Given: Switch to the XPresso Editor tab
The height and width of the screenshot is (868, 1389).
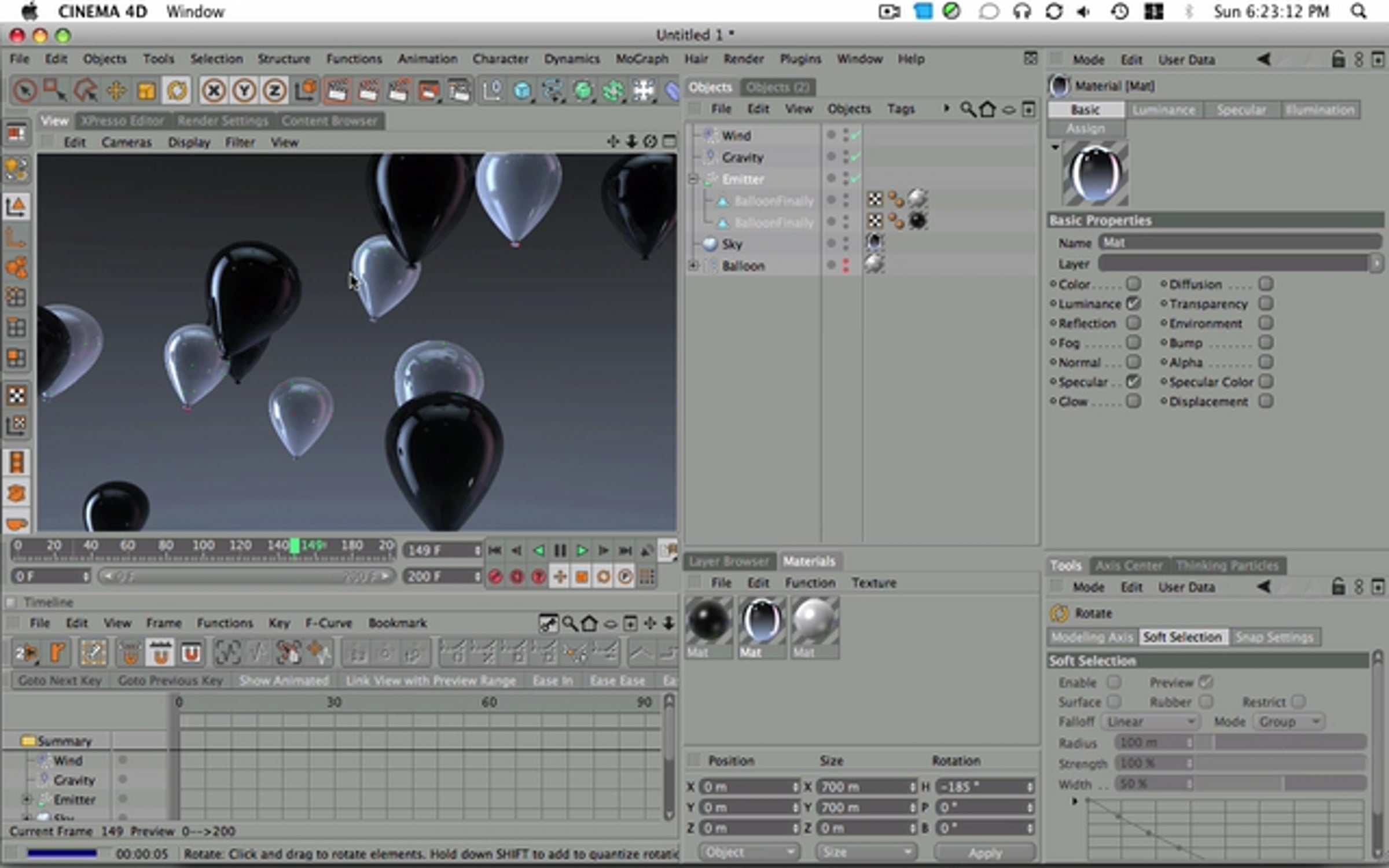Looking at the screenshot, I should click(x=122, y=120).
